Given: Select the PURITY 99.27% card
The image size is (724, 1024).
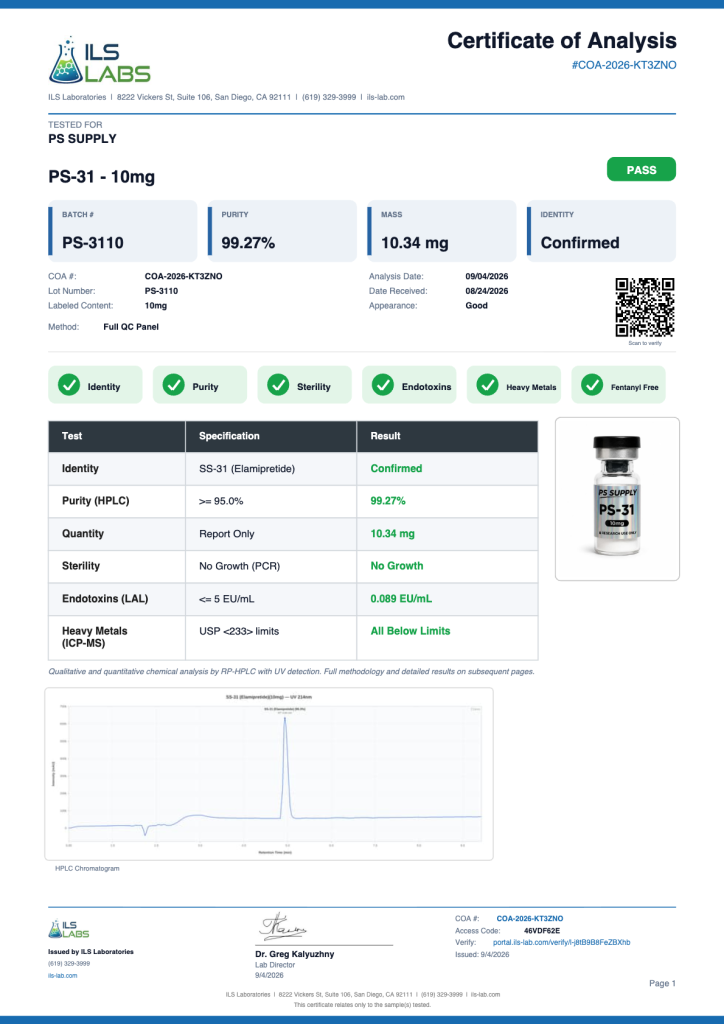Looking at the screenshot, I should (282, 231).
